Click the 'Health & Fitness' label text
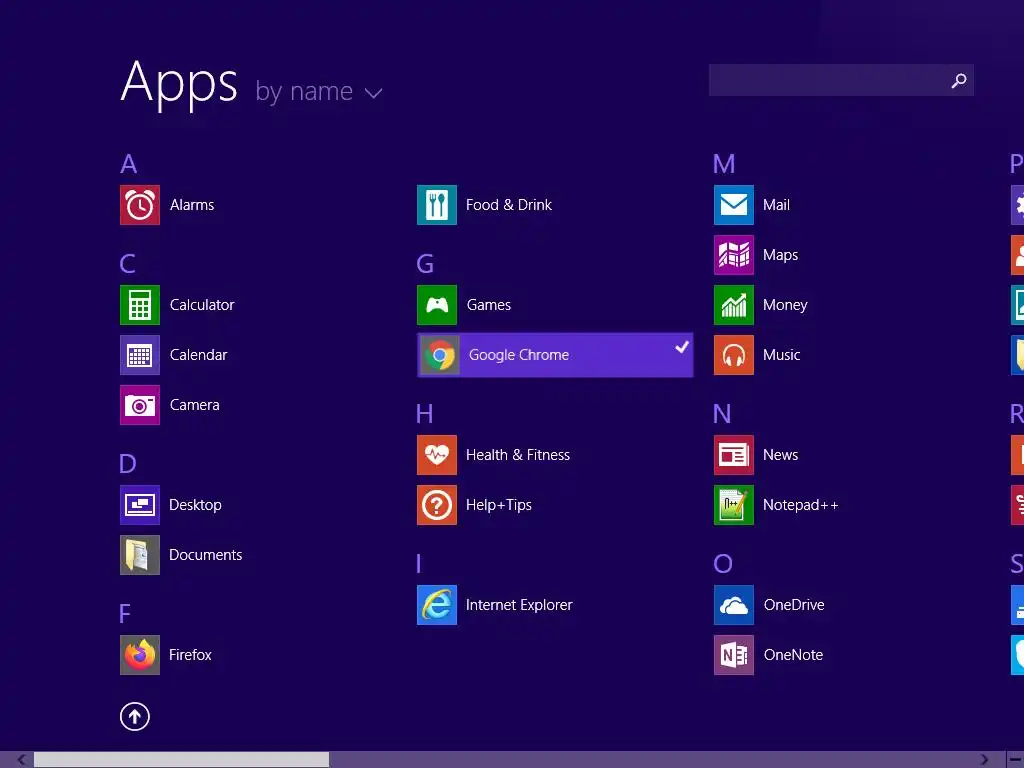The image size is (1024, 768). click(x=518, y=455)
